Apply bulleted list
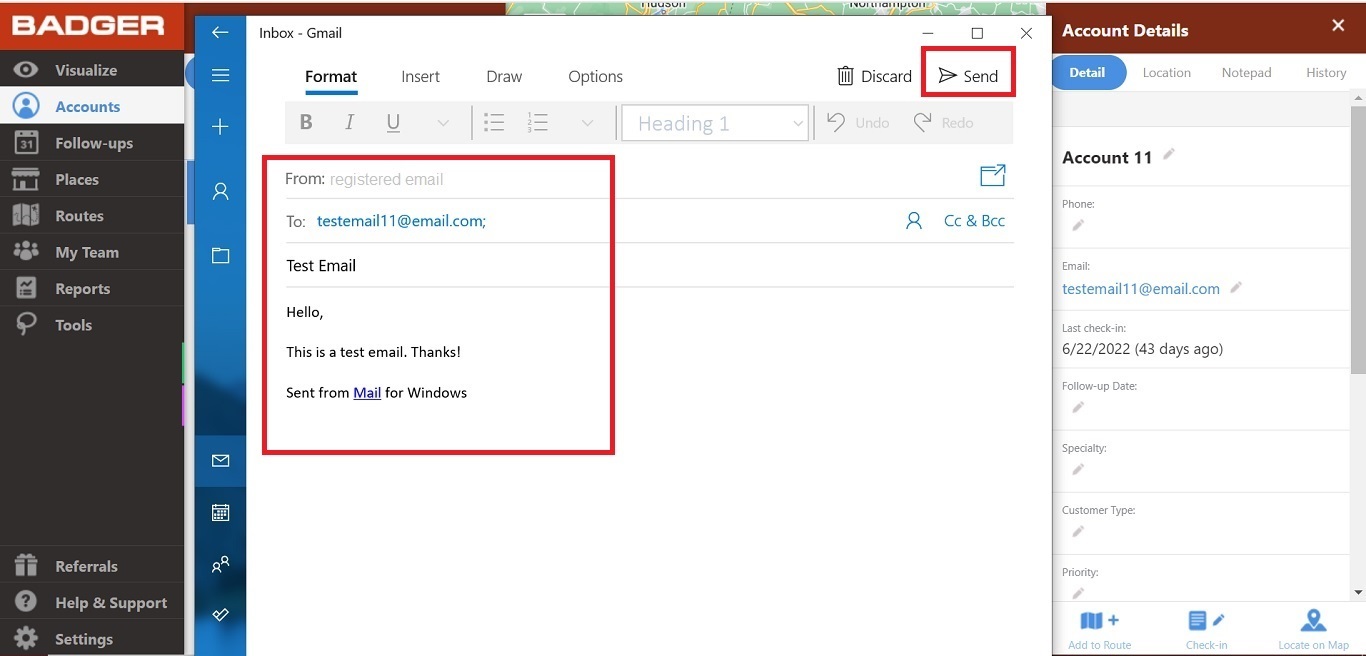Screen dimensions: 1366x656 click(494, 122)
